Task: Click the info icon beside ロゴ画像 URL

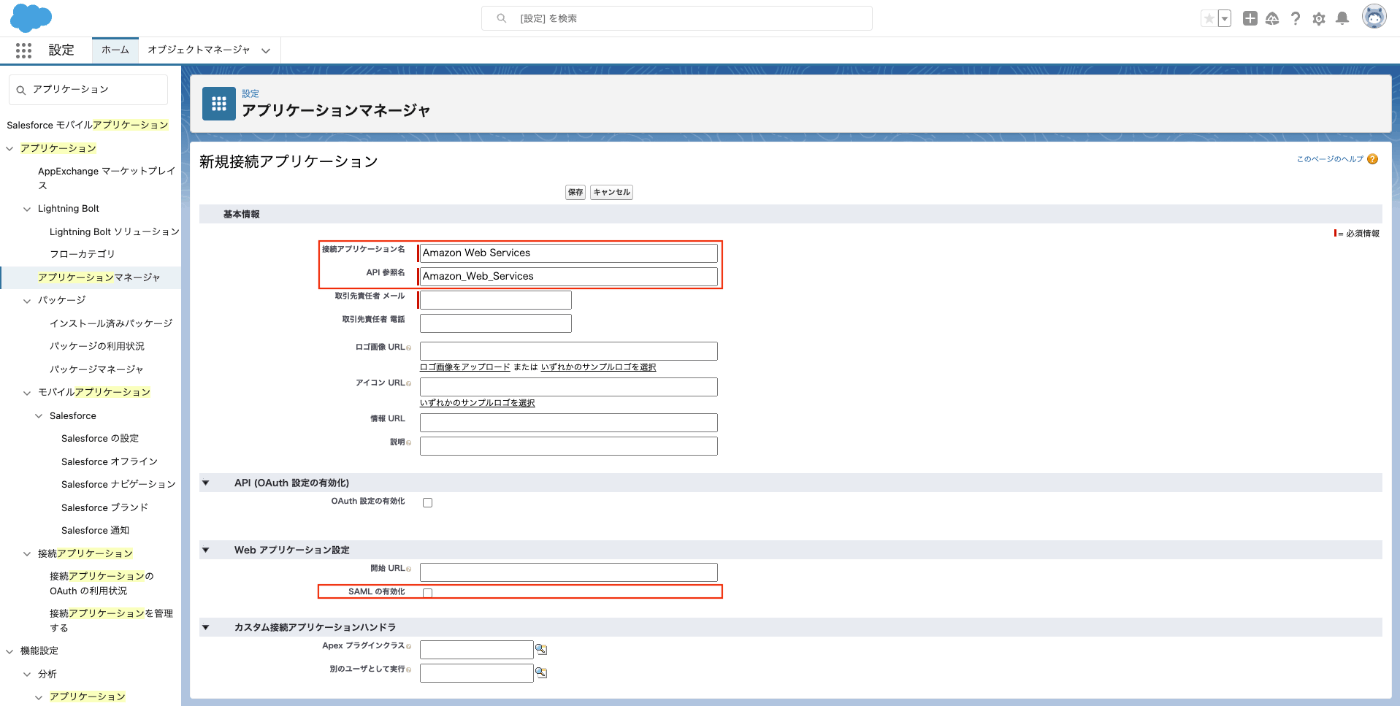Action: click(x=409, y=347)
